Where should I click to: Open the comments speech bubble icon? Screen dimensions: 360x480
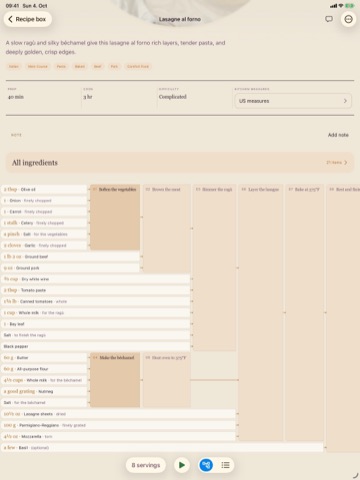coord(329,19)
